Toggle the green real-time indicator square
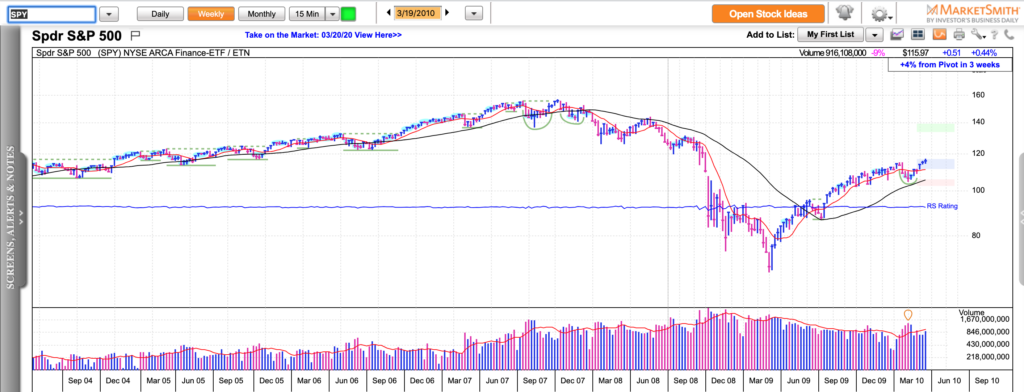Image resolution: width=1024 pixels, height=392 pixels. click(x=349, y=13)
